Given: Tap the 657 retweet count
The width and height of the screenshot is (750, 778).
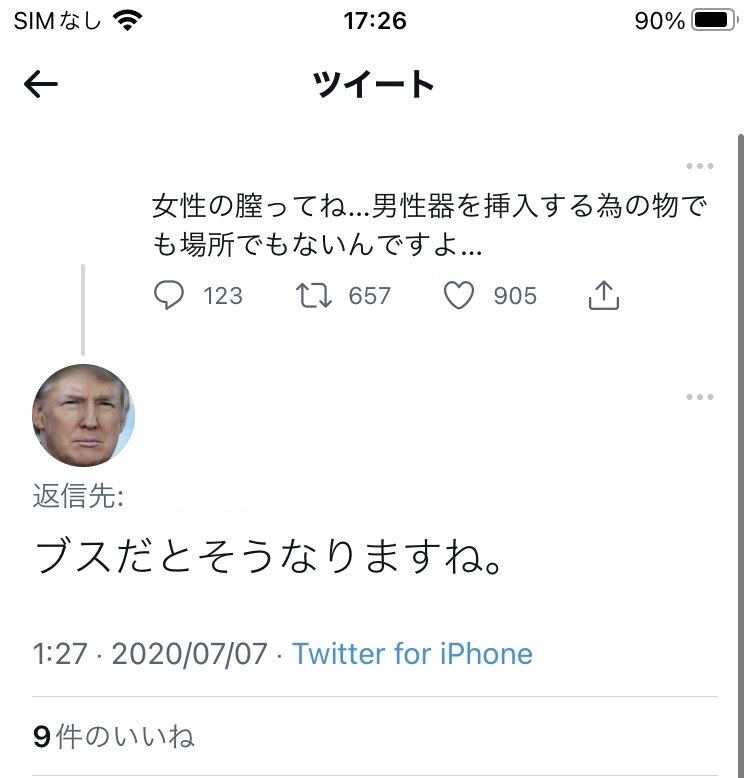Looking at the screenshot, I should tap(369, 295).
